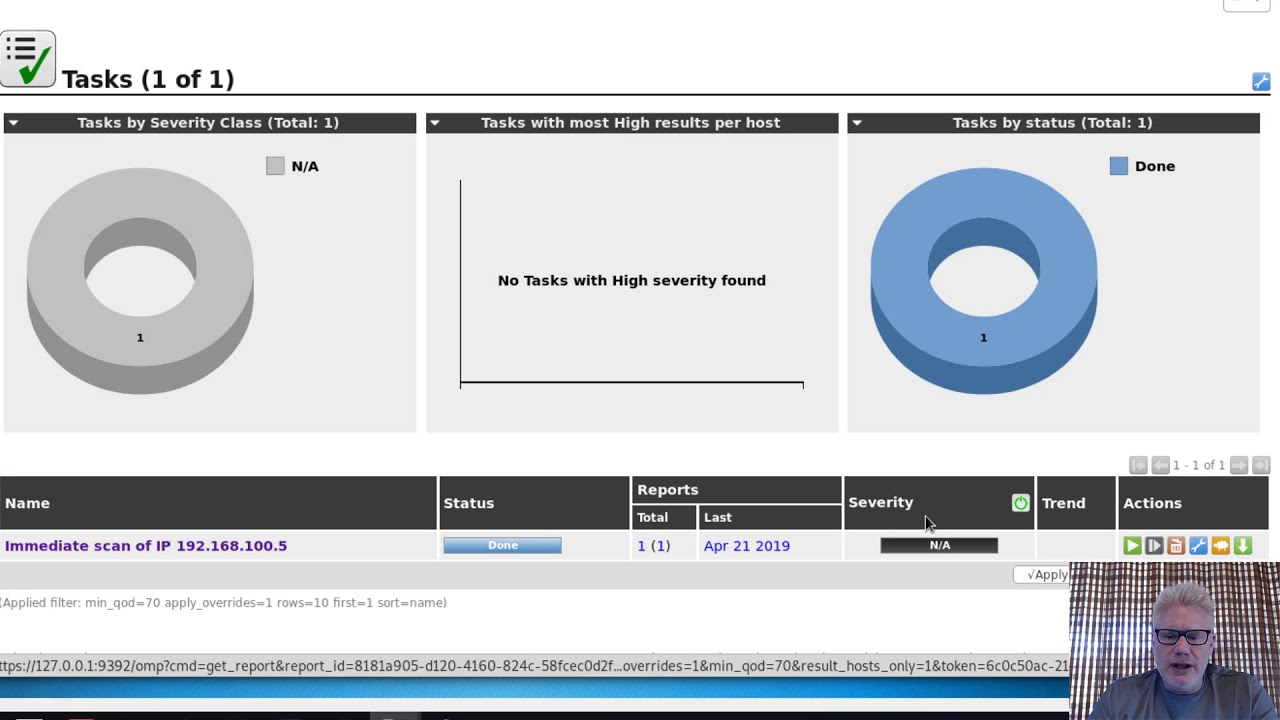The width and height of the screenshot is (1280, 720).
Task: Sort table by Status column
Action: (x=469, y=503)
